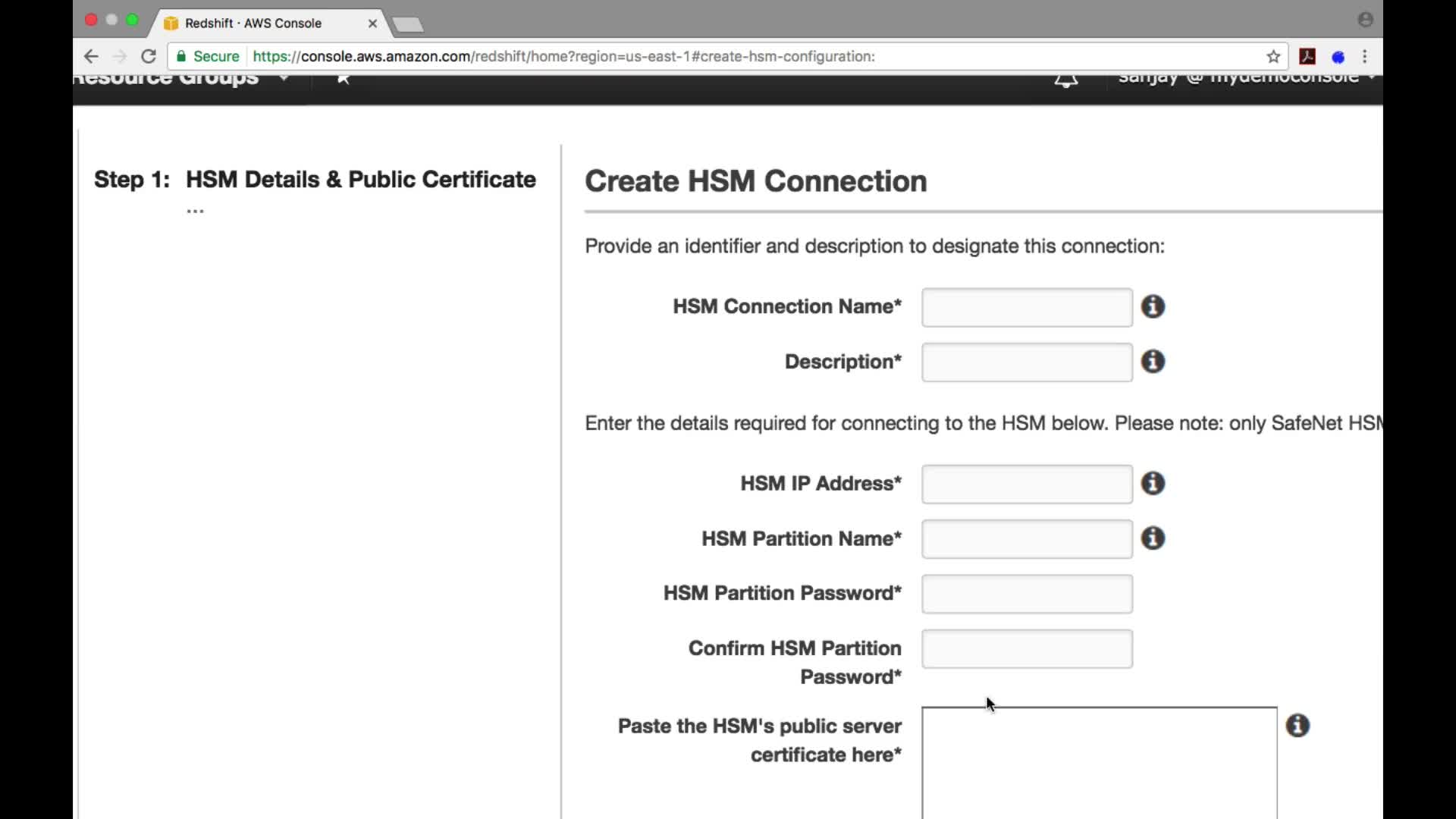The height and width of the screenshot is (819, 1456).
Task: Click info icon next to Description field
Action: (x=1153, y=362)
